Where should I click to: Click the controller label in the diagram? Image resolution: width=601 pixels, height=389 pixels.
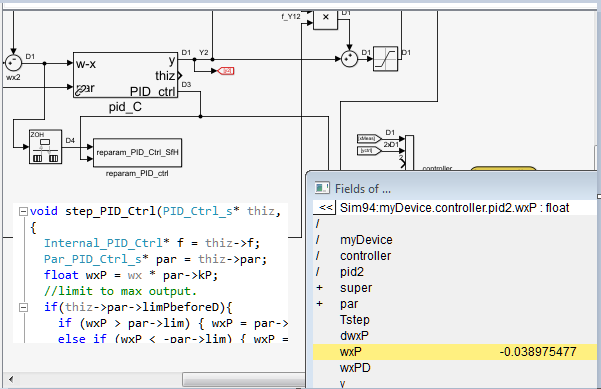pyautogui.click(x=437, y=168)
